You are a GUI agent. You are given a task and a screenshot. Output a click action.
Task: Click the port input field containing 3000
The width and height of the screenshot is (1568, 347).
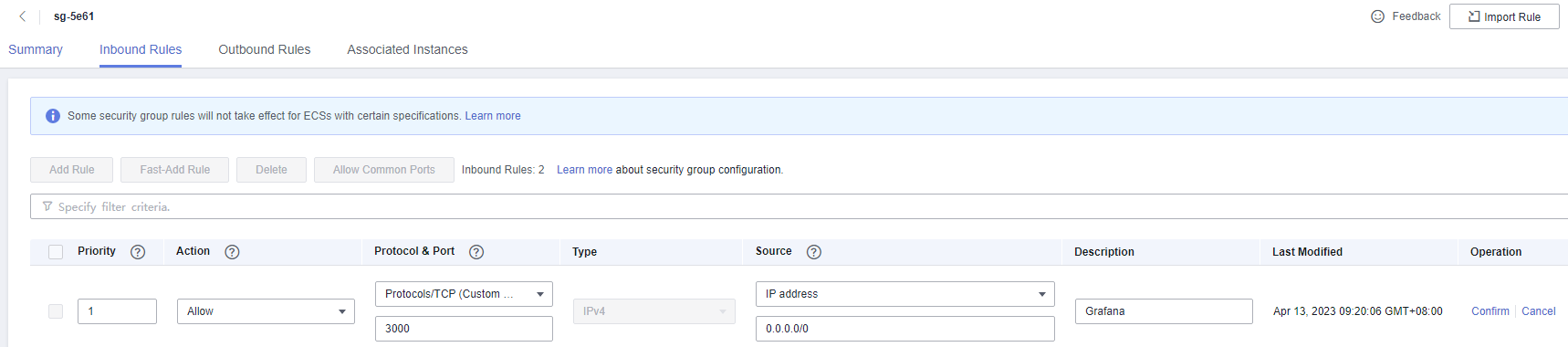[464, 329]
